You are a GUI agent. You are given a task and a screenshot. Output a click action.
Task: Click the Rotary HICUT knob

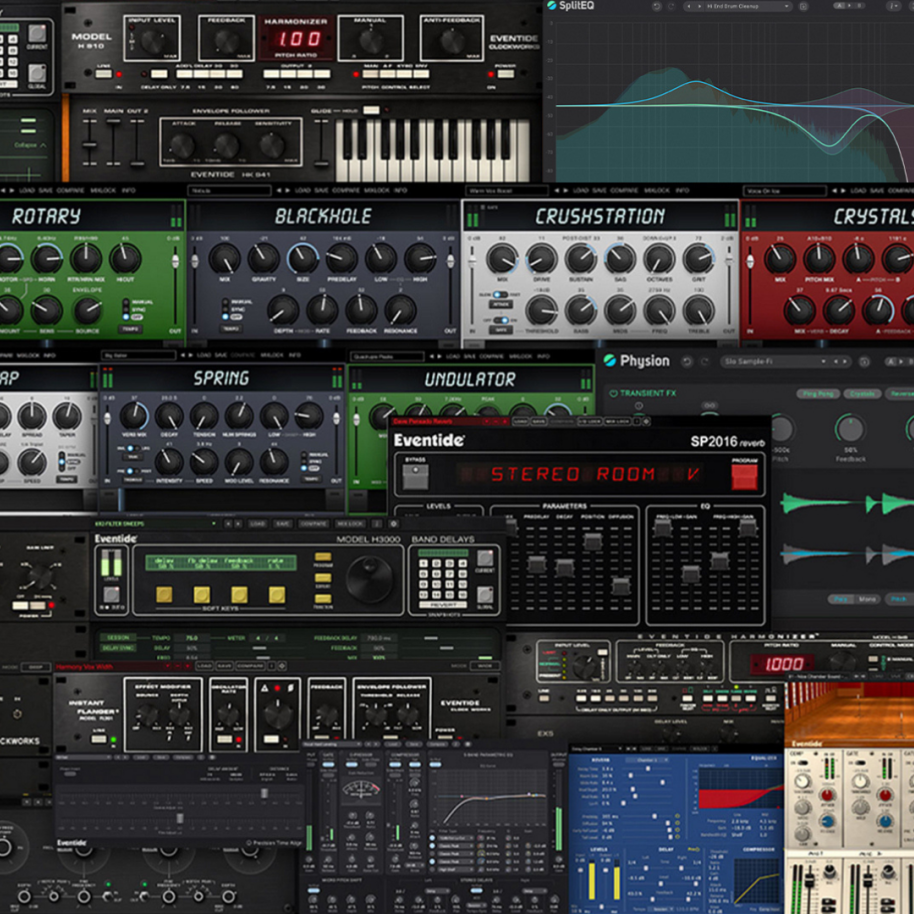(125, 258)
